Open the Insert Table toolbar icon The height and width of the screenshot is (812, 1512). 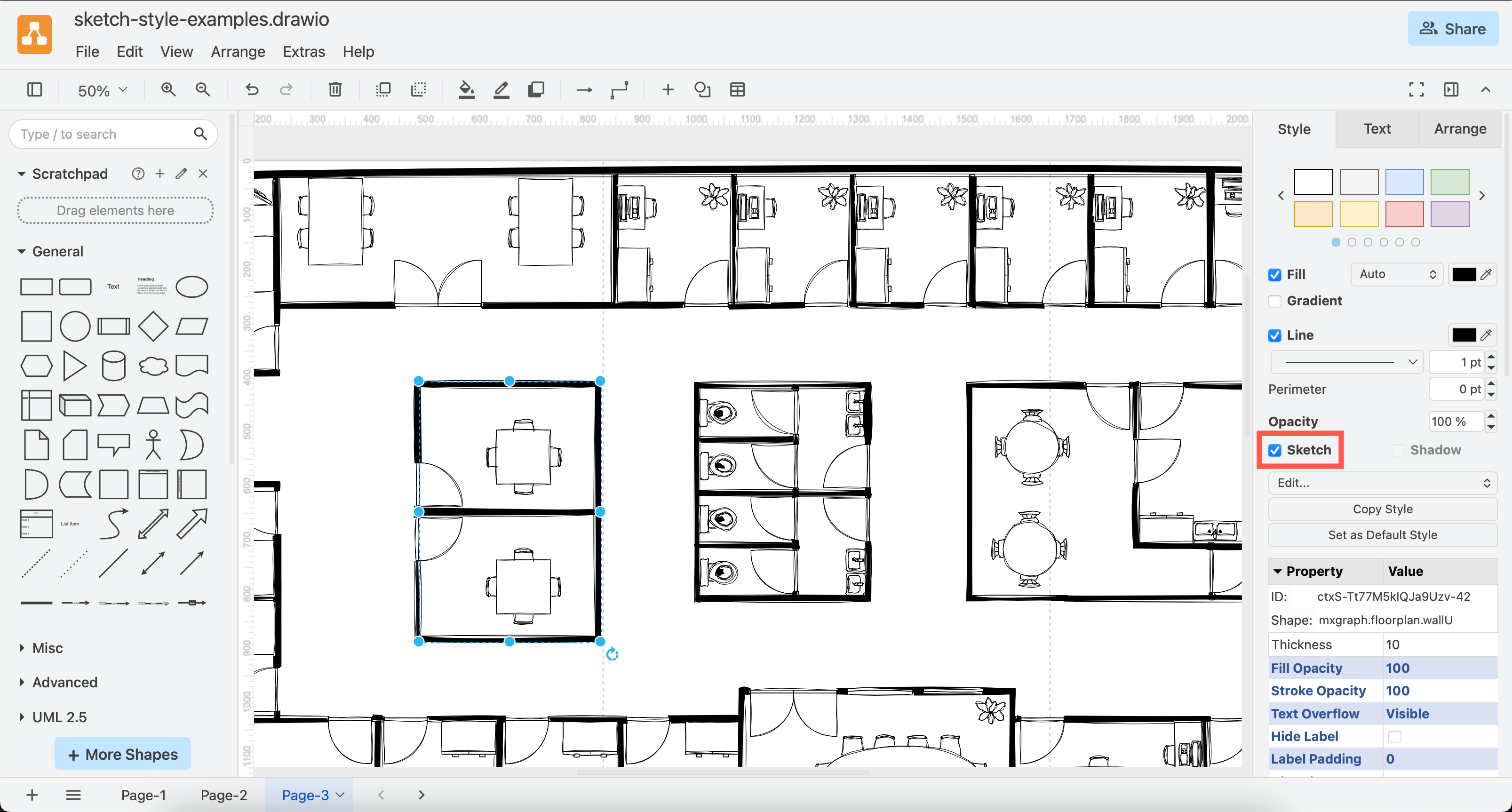pyautogui.click(x=737, y=89)
